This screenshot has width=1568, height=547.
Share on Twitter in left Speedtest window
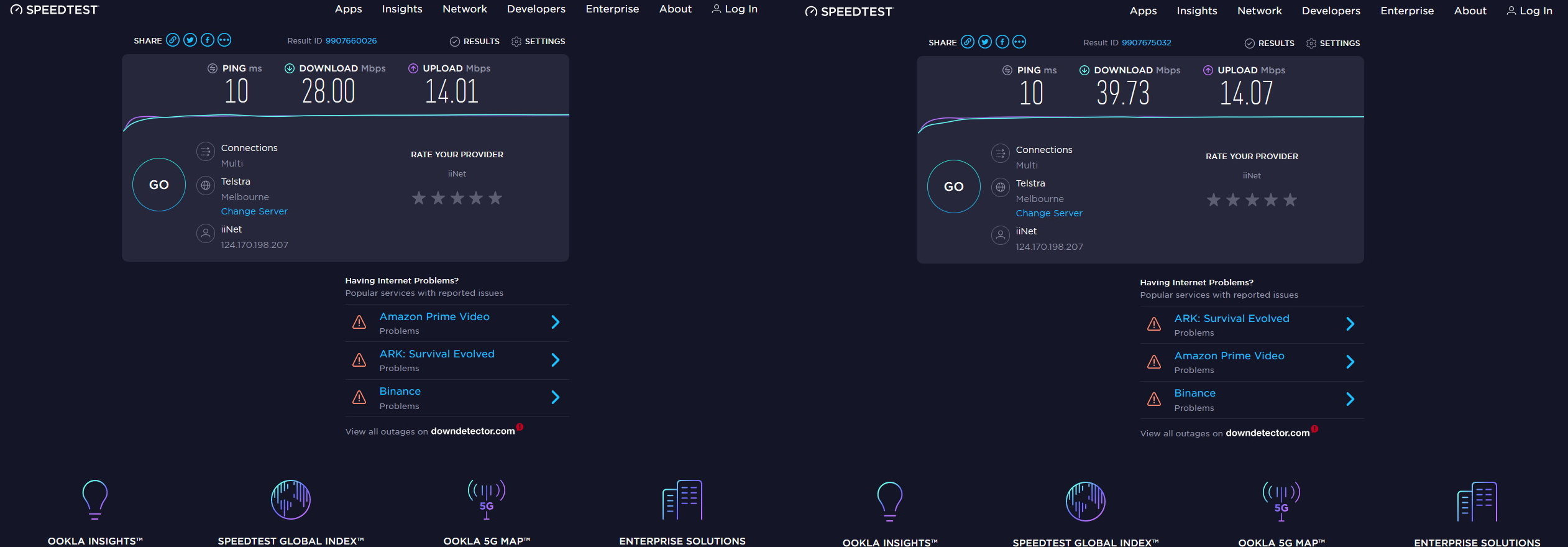click(x=190, y=40)
